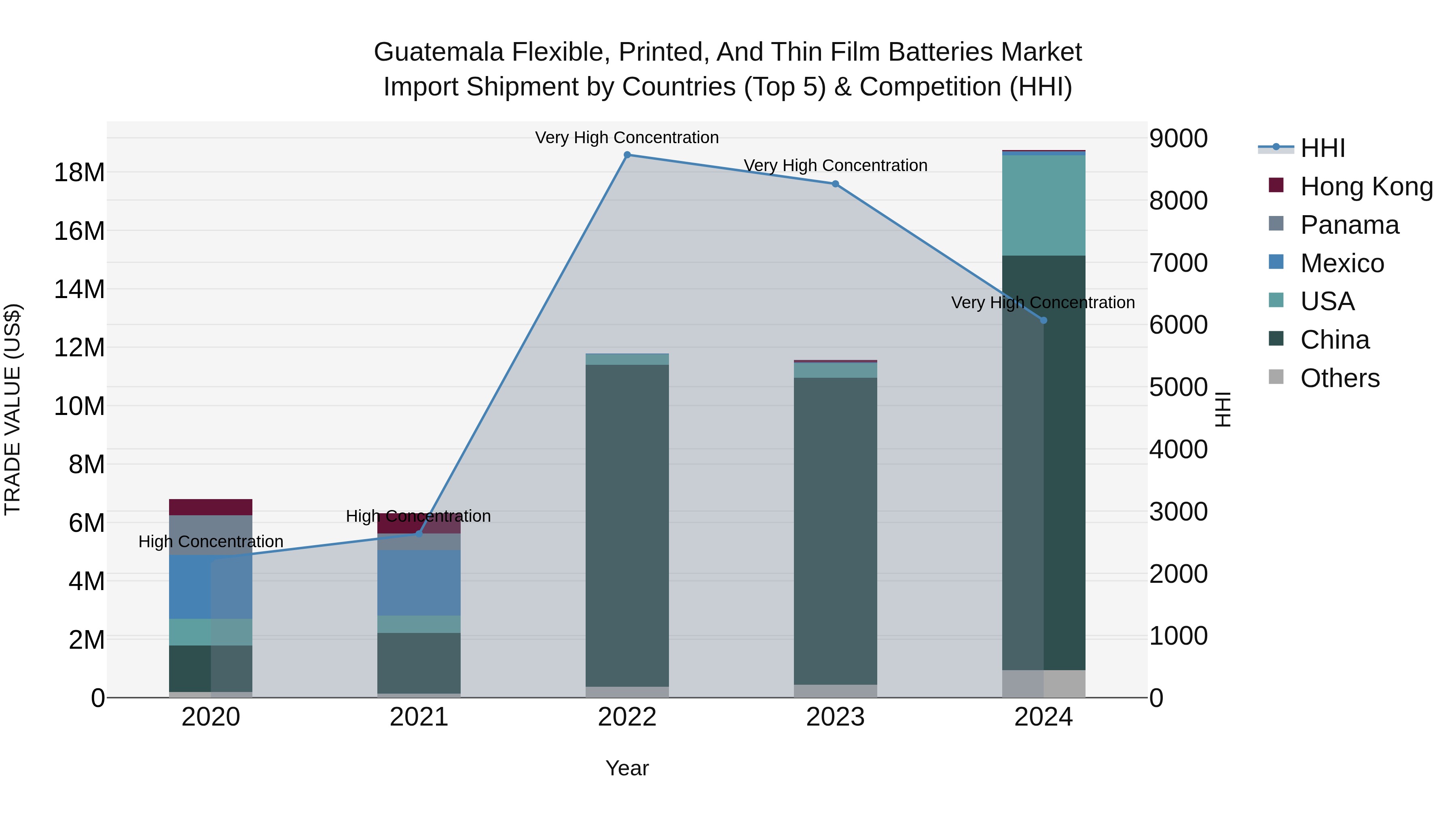Click the Others legend color swatch
Screen dimensions: 1456x819
[x=1276, y=377]
